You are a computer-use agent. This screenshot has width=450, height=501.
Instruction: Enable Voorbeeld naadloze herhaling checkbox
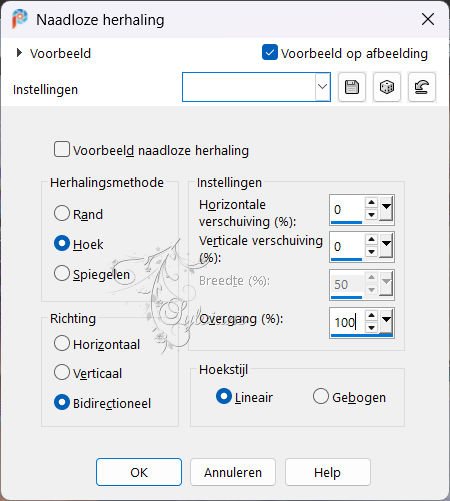[x=62, y=149]
